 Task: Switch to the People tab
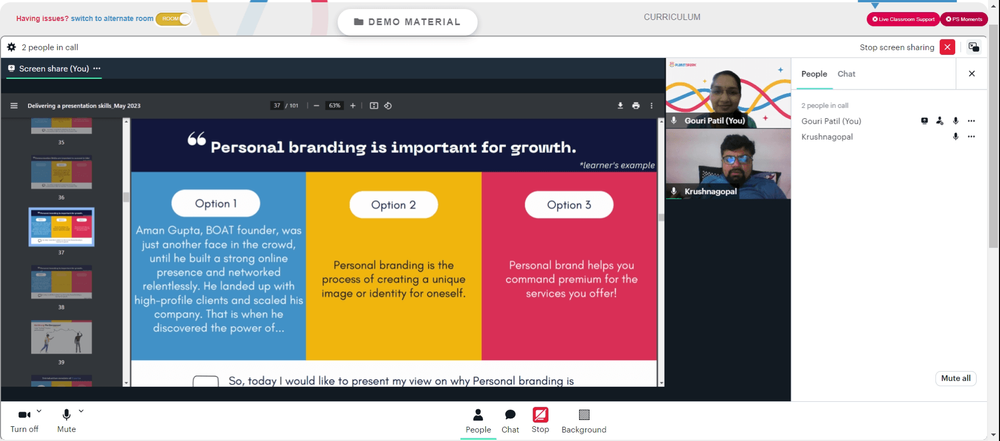pyautogui.click(x=814, y=74)
